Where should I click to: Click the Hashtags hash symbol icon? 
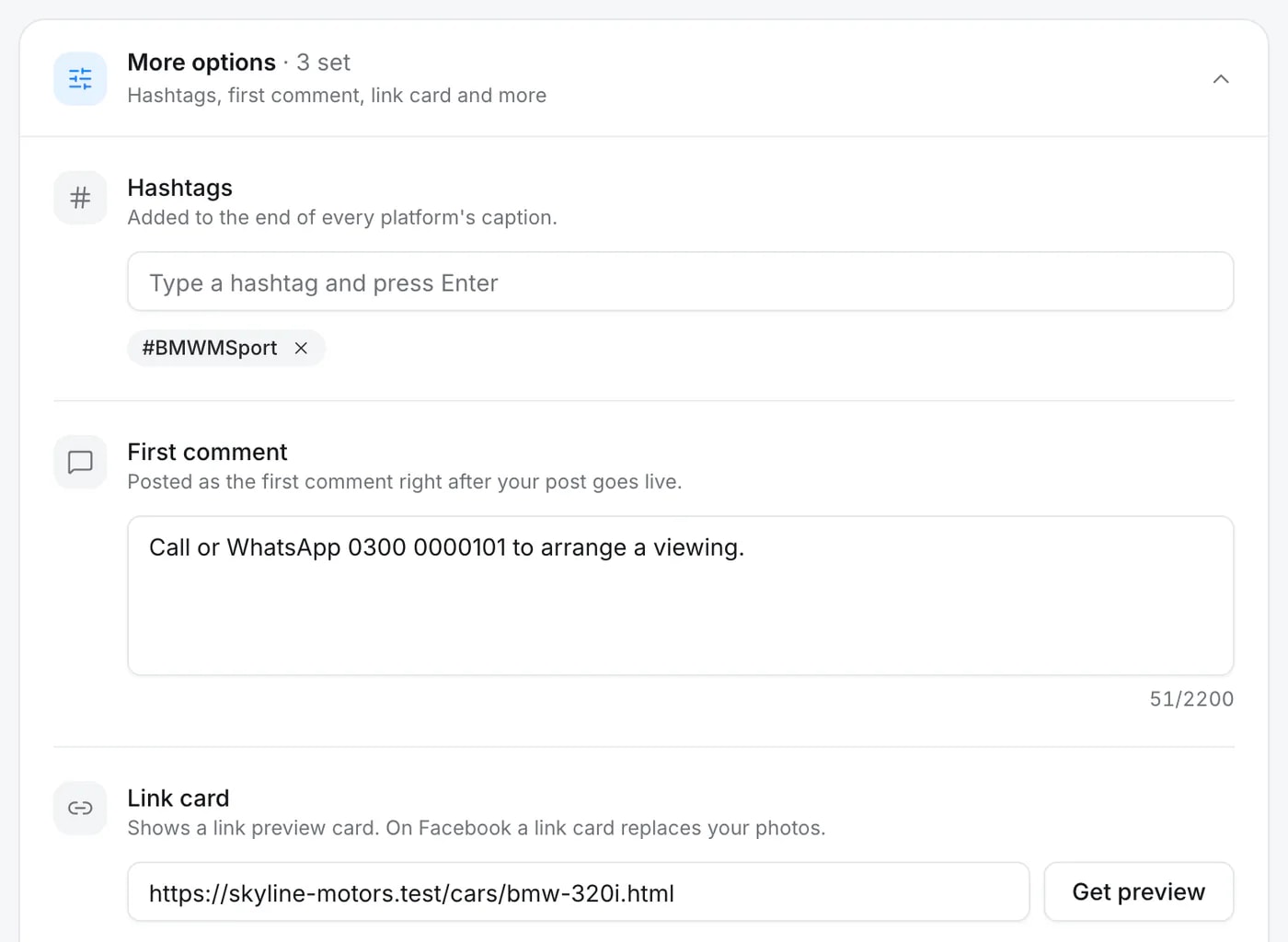pos(80,198)
